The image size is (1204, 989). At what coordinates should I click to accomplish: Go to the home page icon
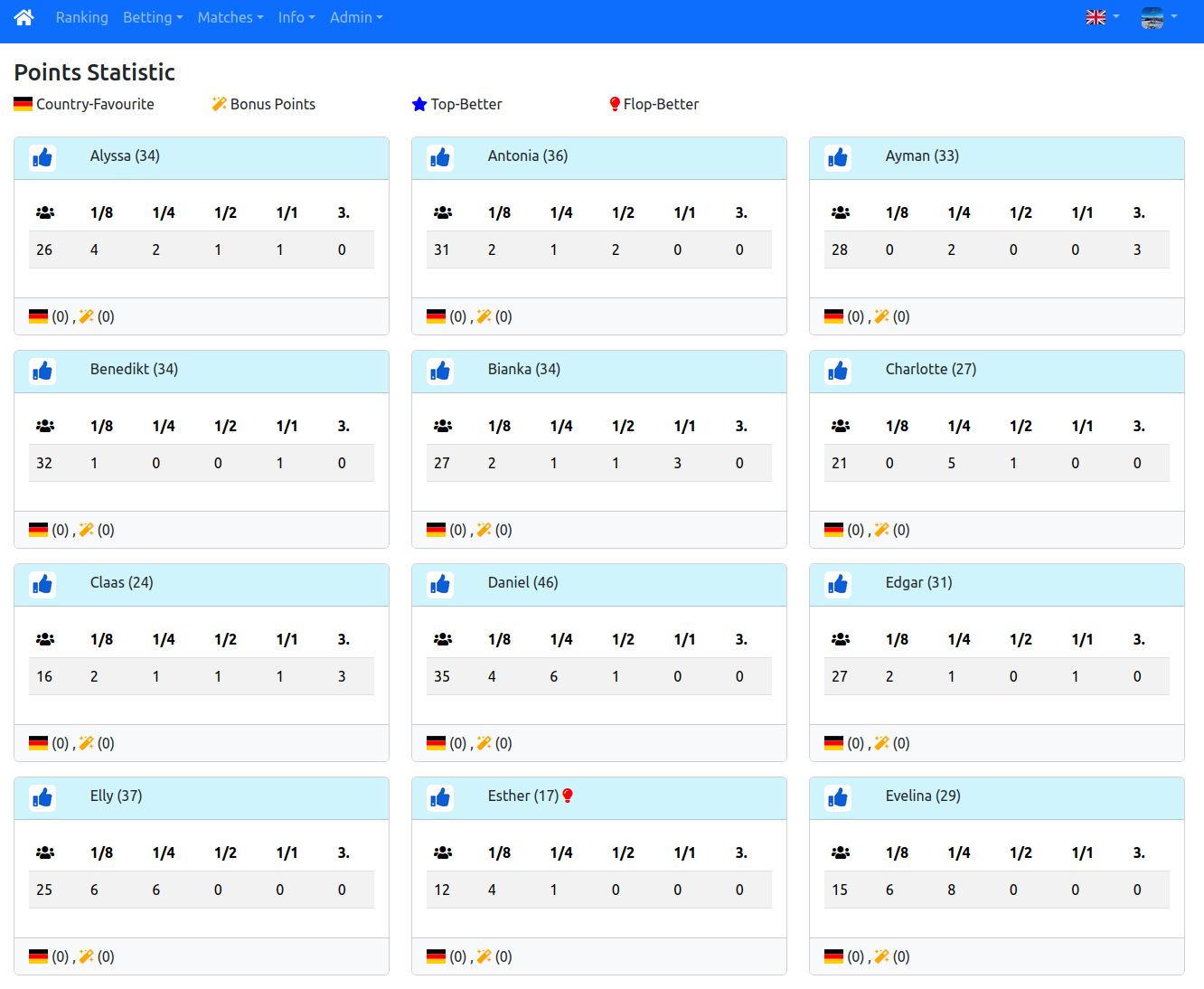point(24,17)
